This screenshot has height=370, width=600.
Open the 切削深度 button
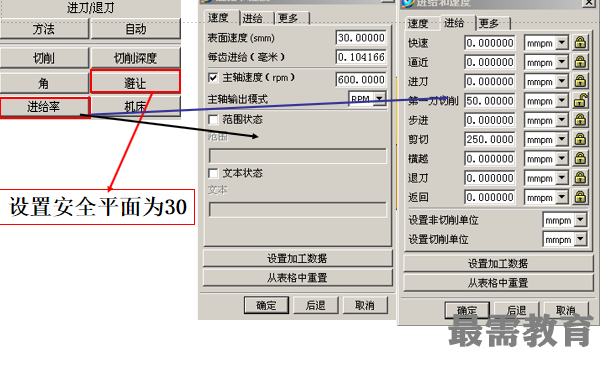click(x=135, y=58)
